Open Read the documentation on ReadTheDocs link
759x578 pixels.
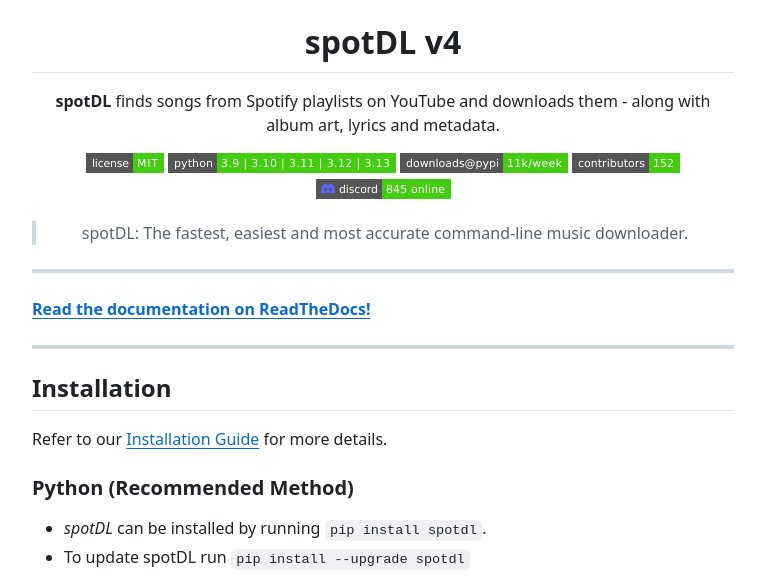pyautogui.click(x=201, y=309)
